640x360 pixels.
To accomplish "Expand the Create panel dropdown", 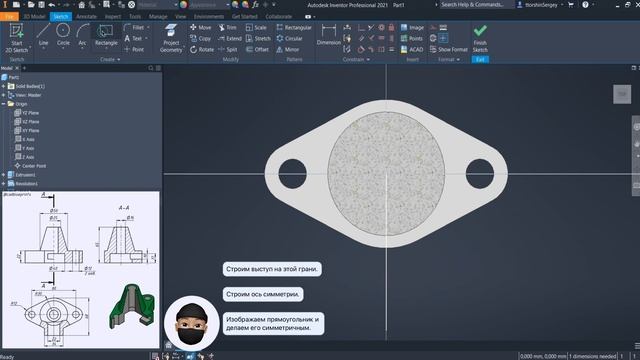I will point(110,60).
